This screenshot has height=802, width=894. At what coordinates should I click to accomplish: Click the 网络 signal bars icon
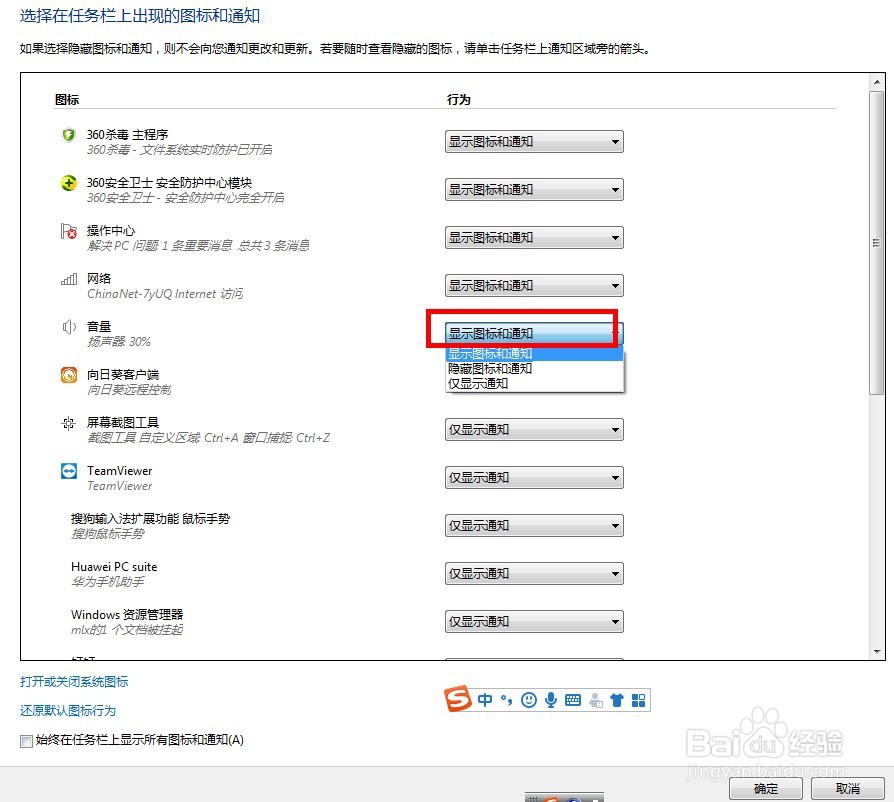pyautogui.click(x=68, y=279)
